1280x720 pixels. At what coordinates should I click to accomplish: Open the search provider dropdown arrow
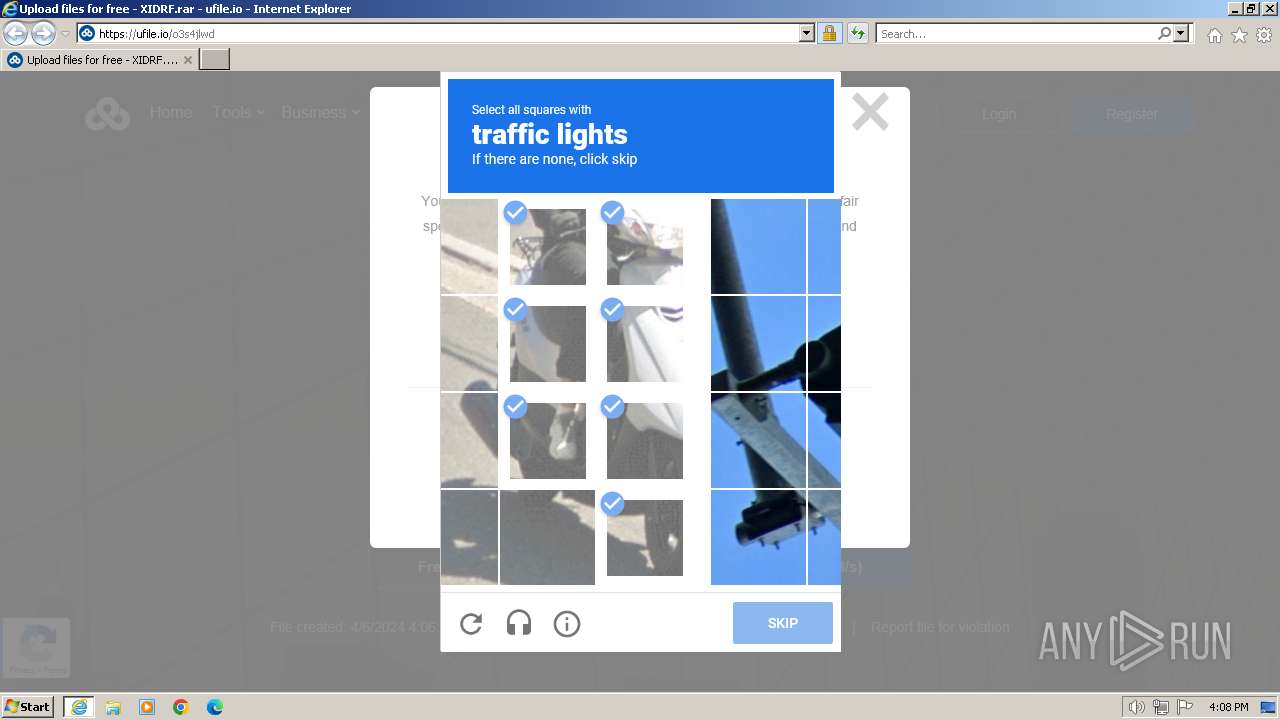click(x=1181, y=33)
